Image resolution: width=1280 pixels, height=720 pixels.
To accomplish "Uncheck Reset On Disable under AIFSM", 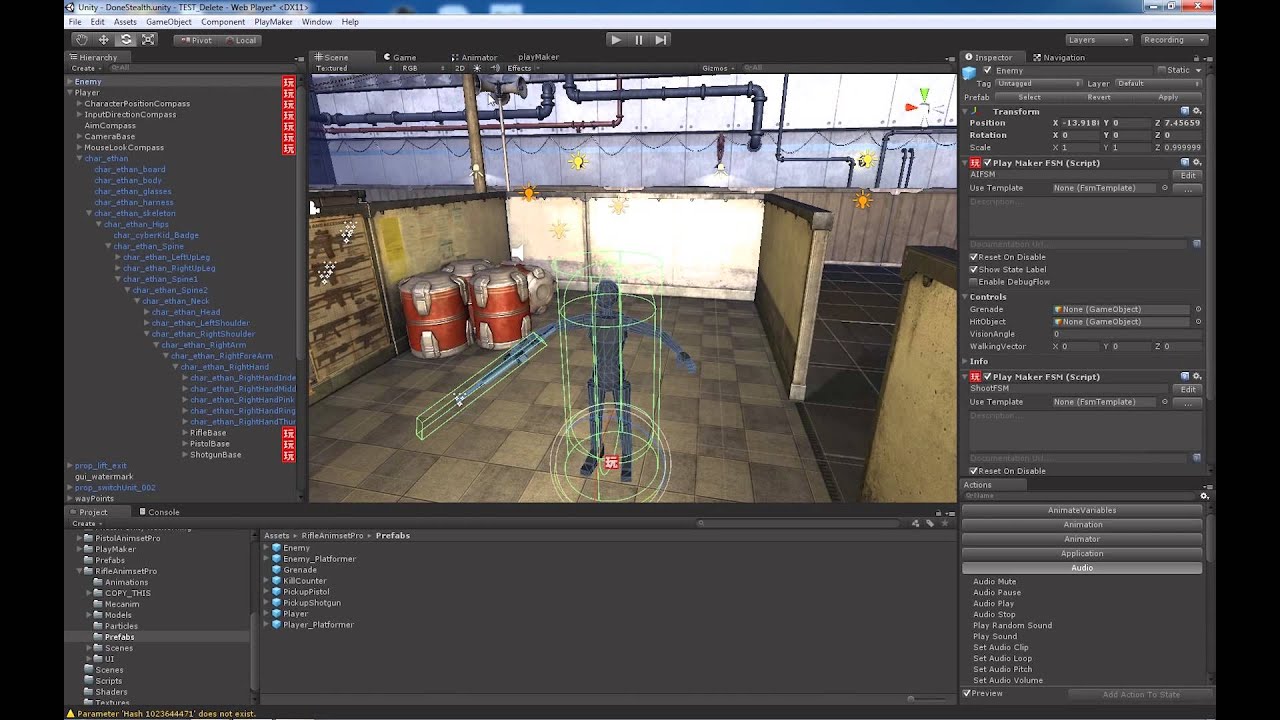I will 974,257.
